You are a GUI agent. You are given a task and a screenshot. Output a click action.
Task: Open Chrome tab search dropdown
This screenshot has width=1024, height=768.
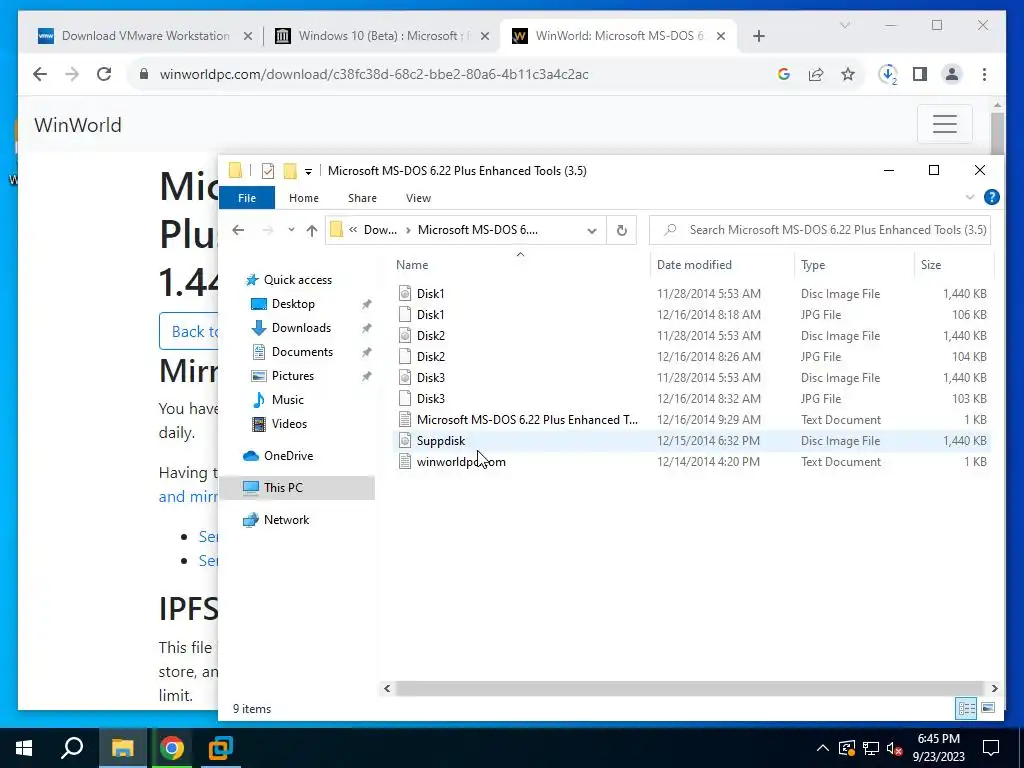844,25
